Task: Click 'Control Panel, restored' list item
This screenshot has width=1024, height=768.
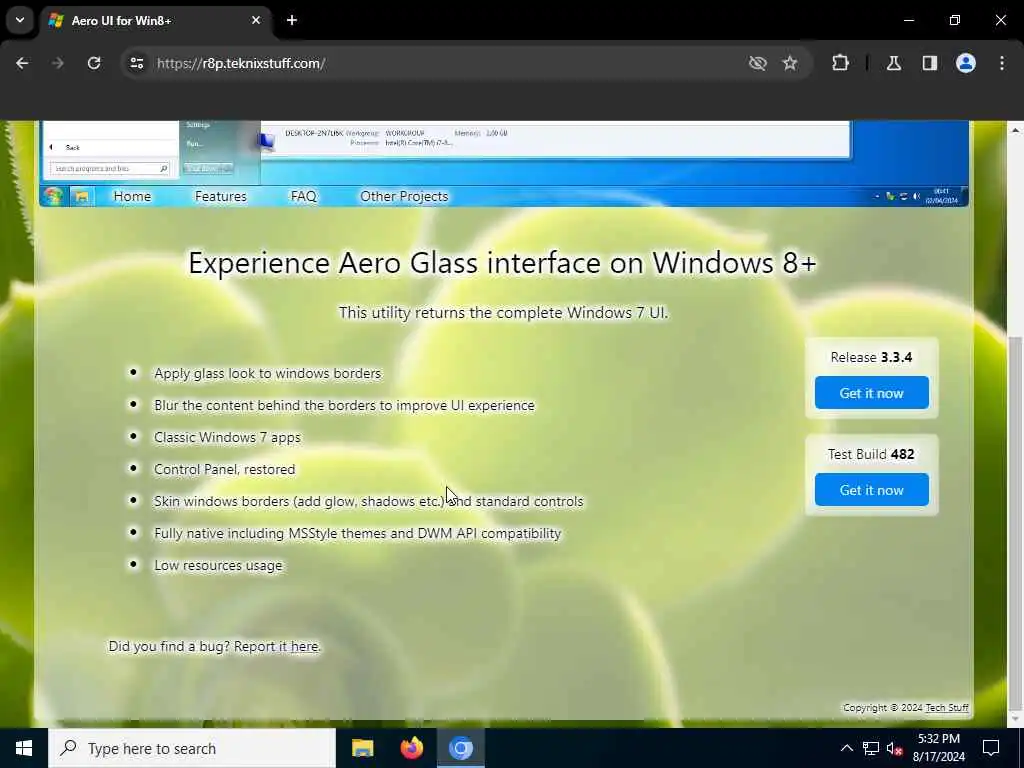Action: (x=225, y=470)
